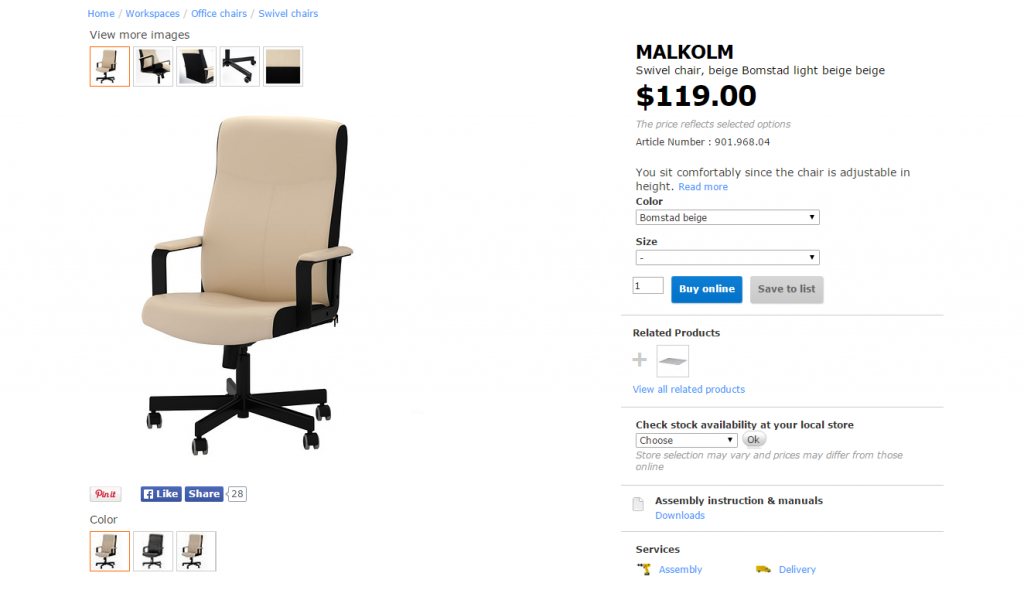
Task: Click the Assembly service drill icon
Action: [644, 569]
